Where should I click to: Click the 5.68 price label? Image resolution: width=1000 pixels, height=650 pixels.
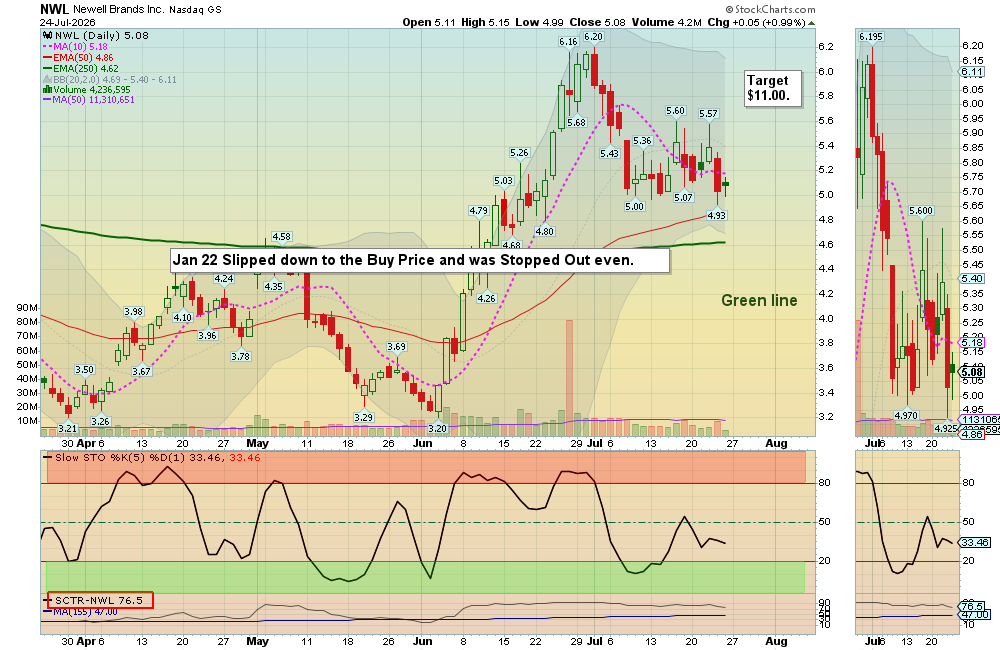point(576,122)
